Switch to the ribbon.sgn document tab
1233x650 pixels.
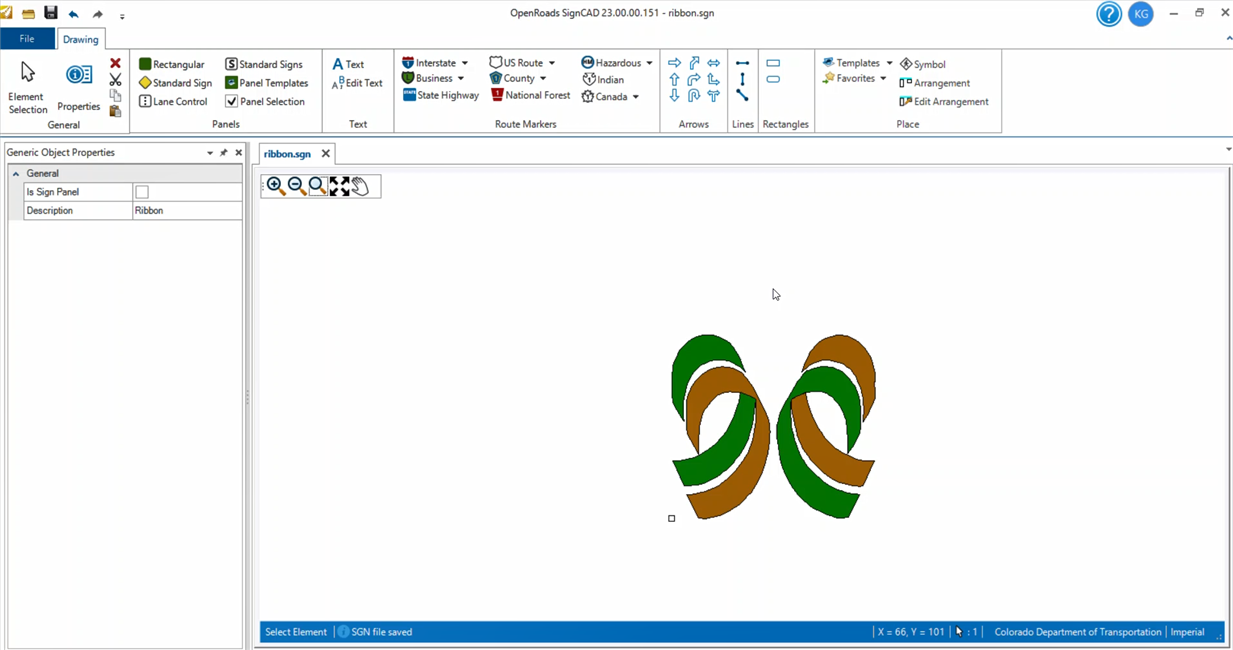coord(287,154)
